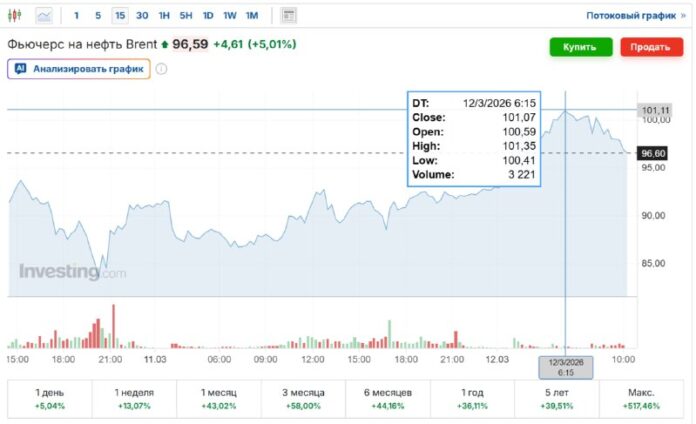Click the green up arrow next to Brent
This screenshot has width=696, height=424.
[165, 45]
